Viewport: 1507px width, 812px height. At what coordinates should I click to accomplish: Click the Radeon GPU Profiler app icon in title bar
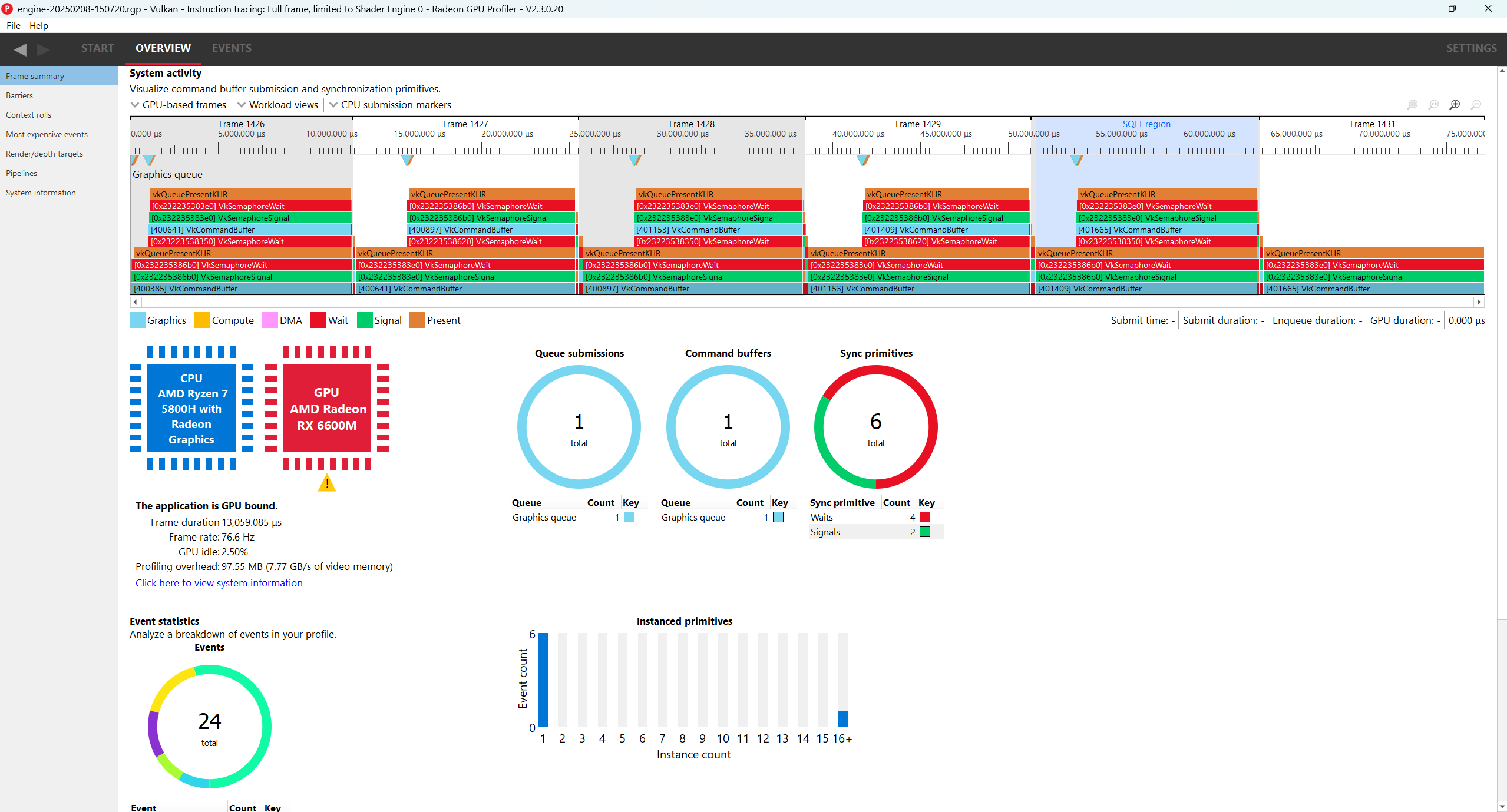8,9
